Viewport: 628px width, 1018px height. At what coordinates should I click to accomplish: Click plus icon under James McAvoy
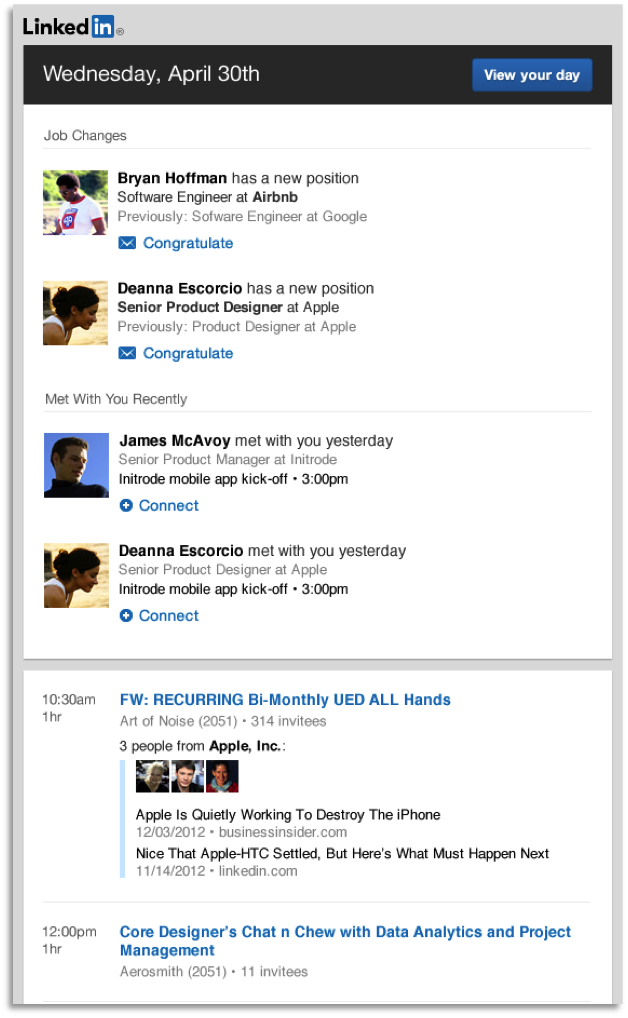point(126,505)
